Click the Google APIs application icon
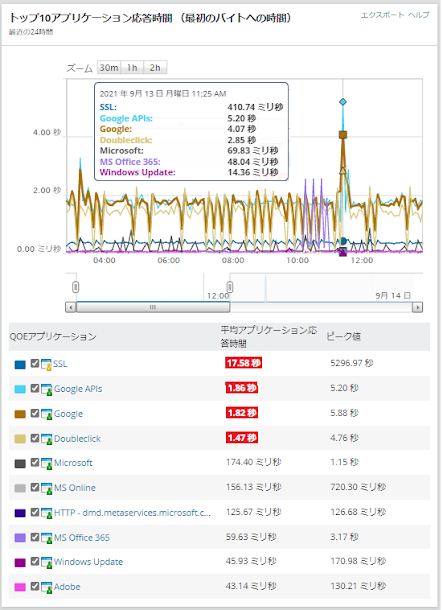 [x=46, y=389]
